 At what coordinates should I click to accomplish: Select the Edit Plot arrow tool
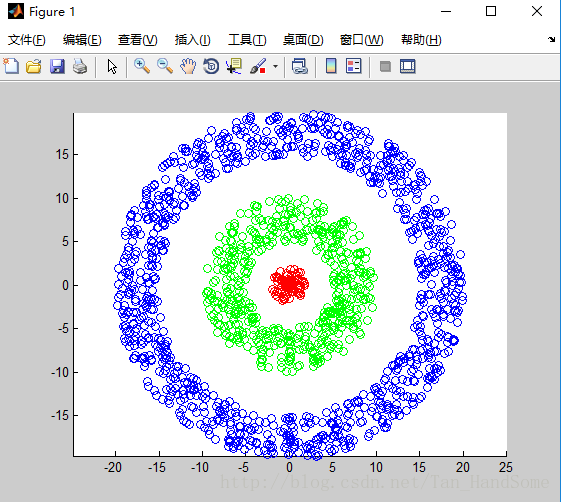pos(112,67)
